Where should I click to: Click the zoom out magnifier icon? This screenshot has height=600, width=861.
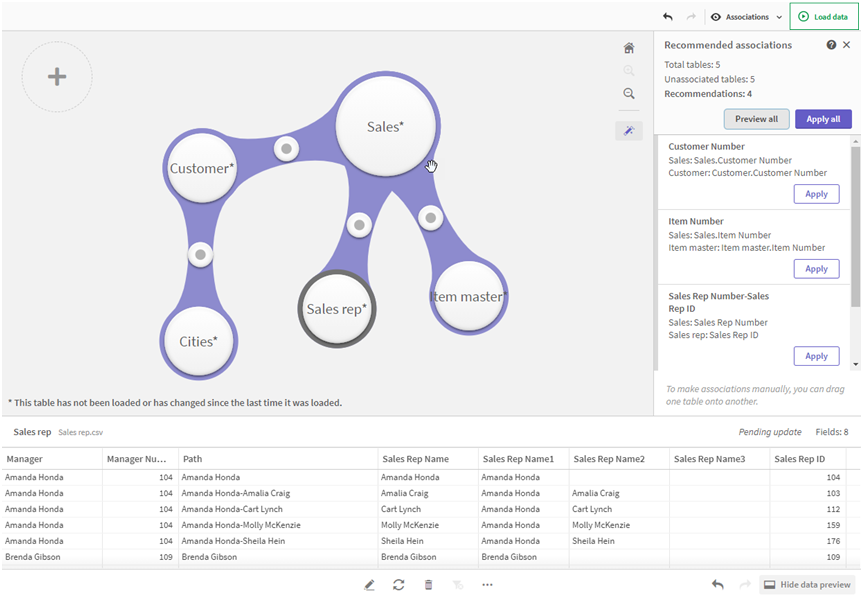[629, 94]
